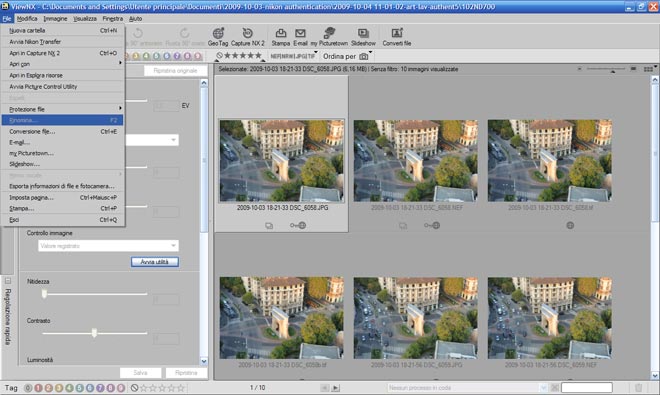Select Rinomina... in the File menu
The height and width of the screenshot is (395, 660).
click(x=62, y=120)
